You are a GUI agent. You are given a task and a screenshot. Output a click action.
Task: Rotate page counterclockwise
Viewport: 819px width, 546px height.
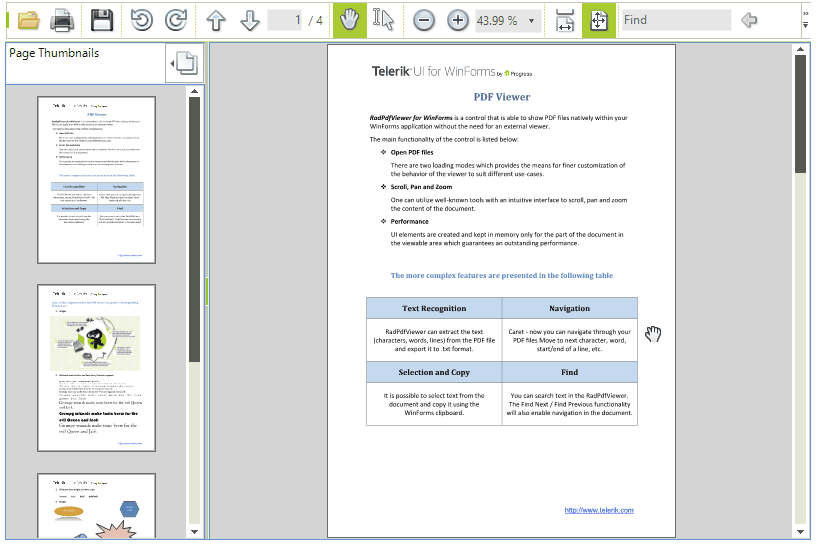142,20
